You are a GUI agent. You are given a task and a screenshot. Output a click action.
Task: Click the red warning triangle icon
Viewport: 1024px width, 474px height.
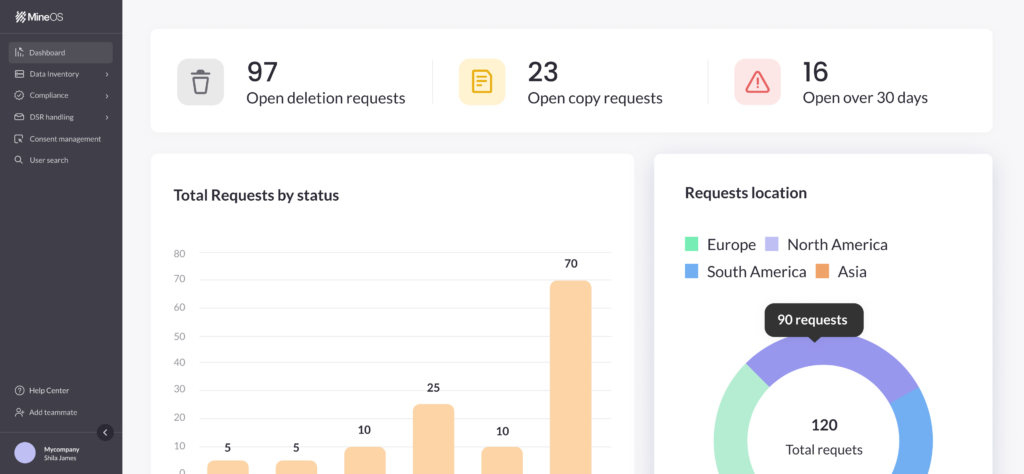click(757, 82)
